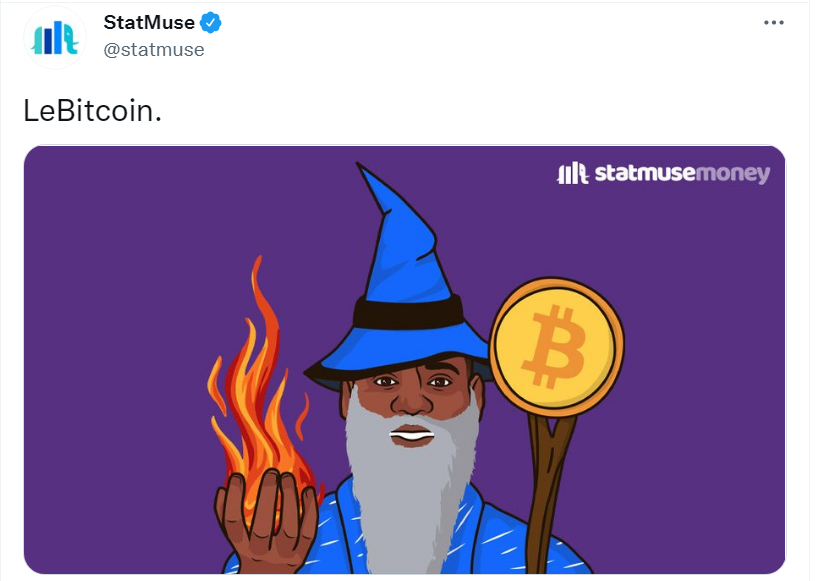Open the @statmuse handle link
The width and height of the screenshot is (815, 581).
[154, 50]
